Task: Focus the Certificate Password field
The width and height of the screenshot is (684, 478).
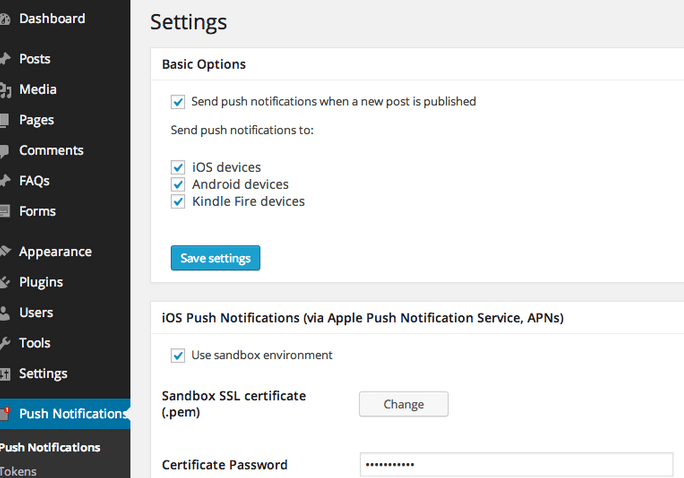Action: pos(516,464)
